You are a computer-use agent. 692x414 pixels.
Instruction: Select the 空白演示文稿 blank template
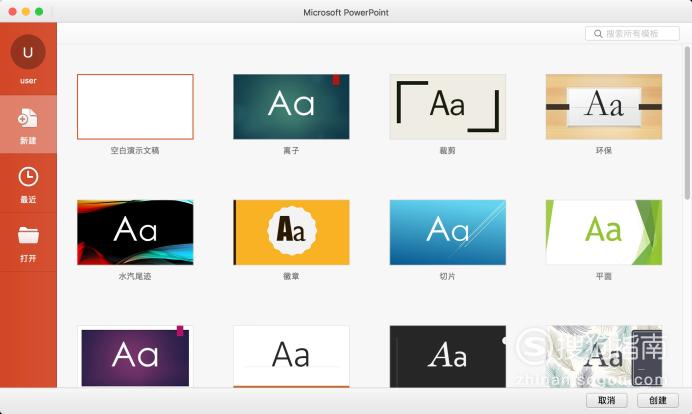135,107
